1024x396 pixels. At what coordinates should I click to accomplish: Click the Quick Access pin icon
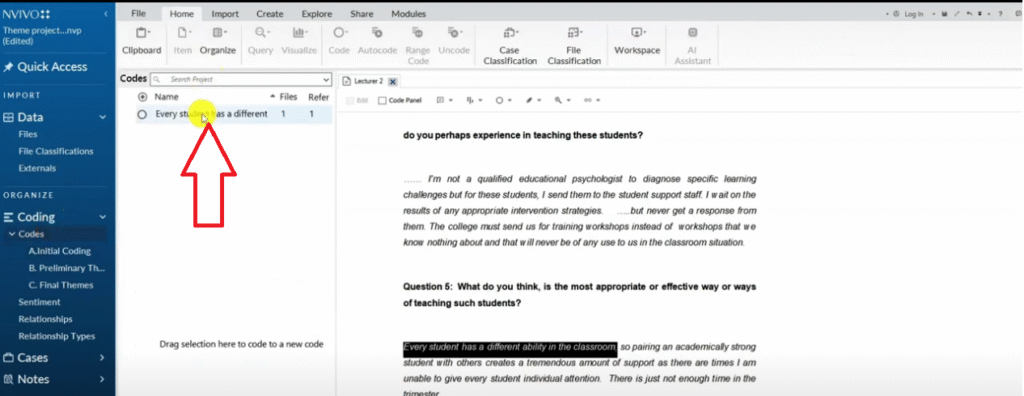[8, 67]
